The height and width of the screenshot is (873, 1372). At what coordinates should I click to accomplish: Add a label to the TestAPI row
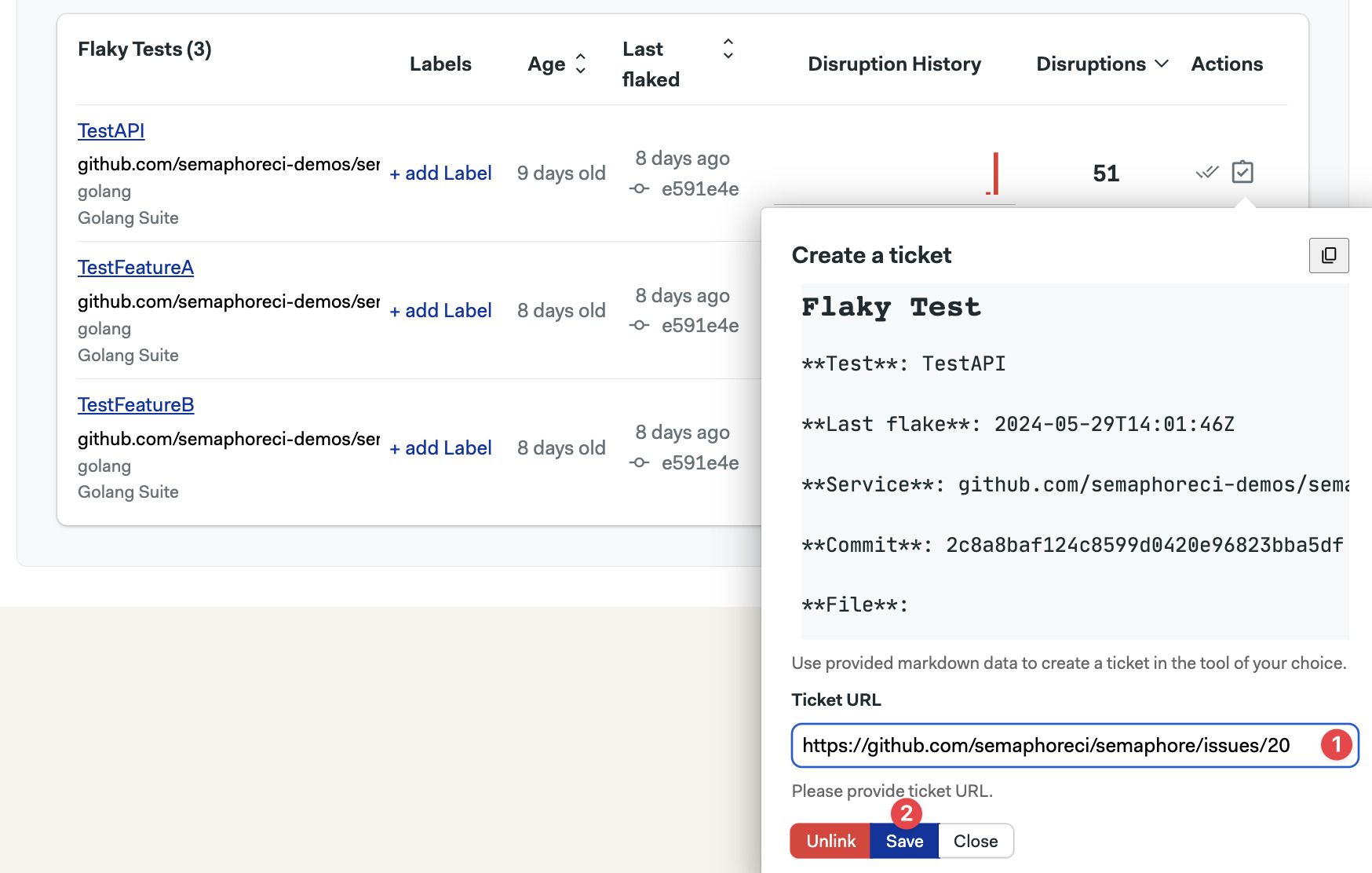coord(440,173)
